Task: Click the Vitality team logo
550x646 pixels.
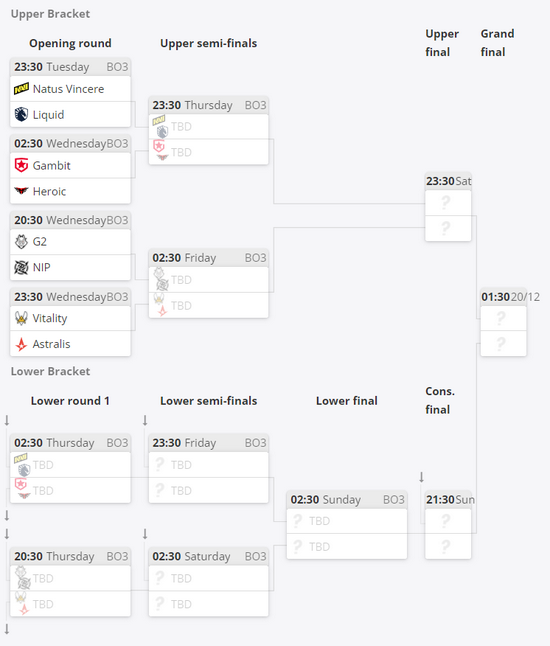Action: point(21,318)
